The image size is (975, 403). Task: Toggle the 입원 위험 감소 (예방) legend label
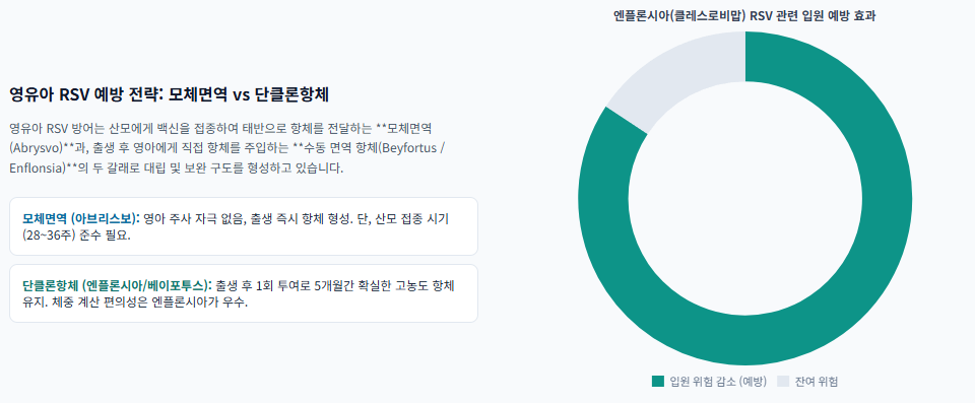pyautogui.click(x=718, y=381)
